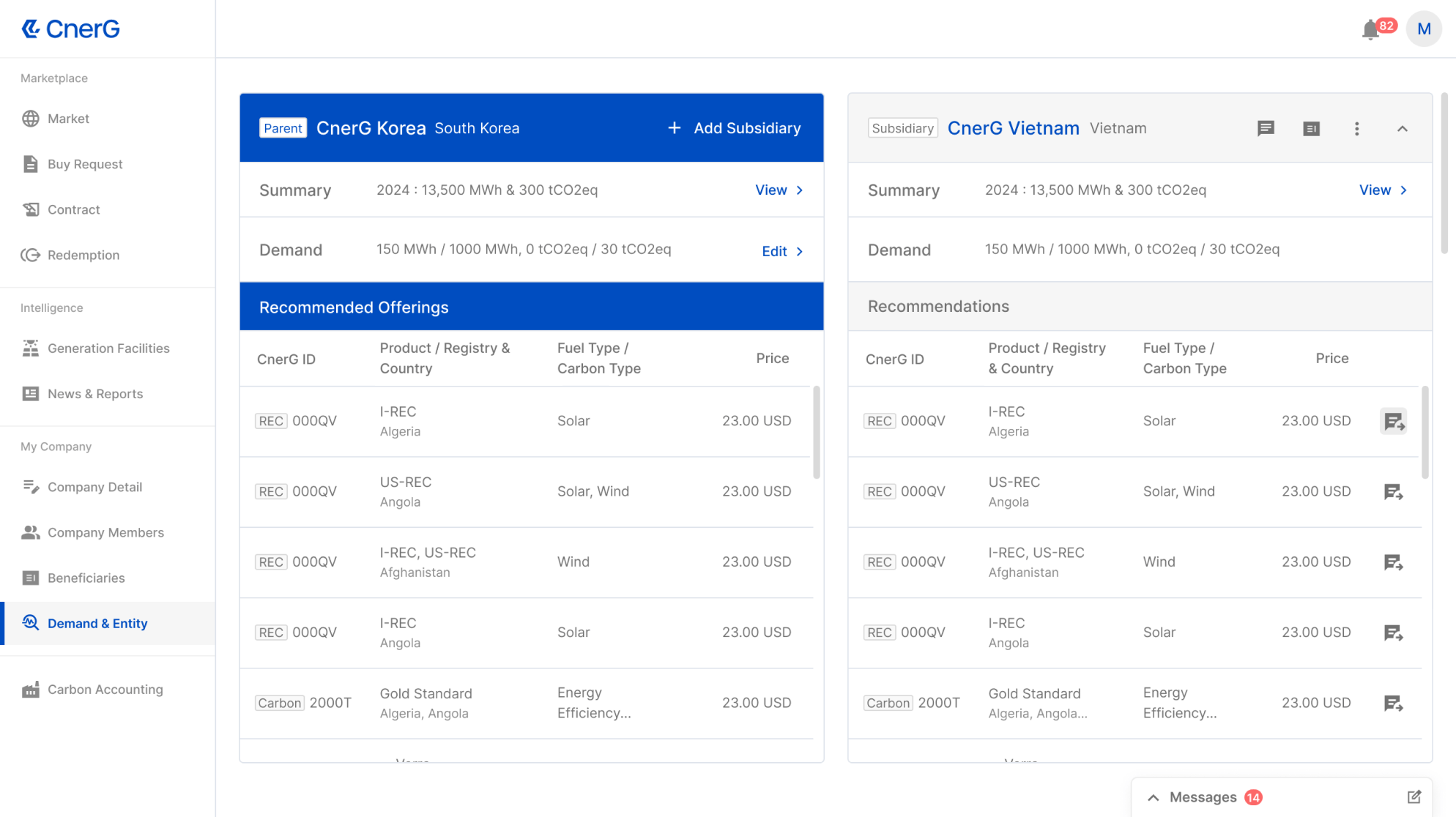Click the chevron next to Vietnam View link
1456x817 pixels.
pyautogui.click(x=1403, y=190)
